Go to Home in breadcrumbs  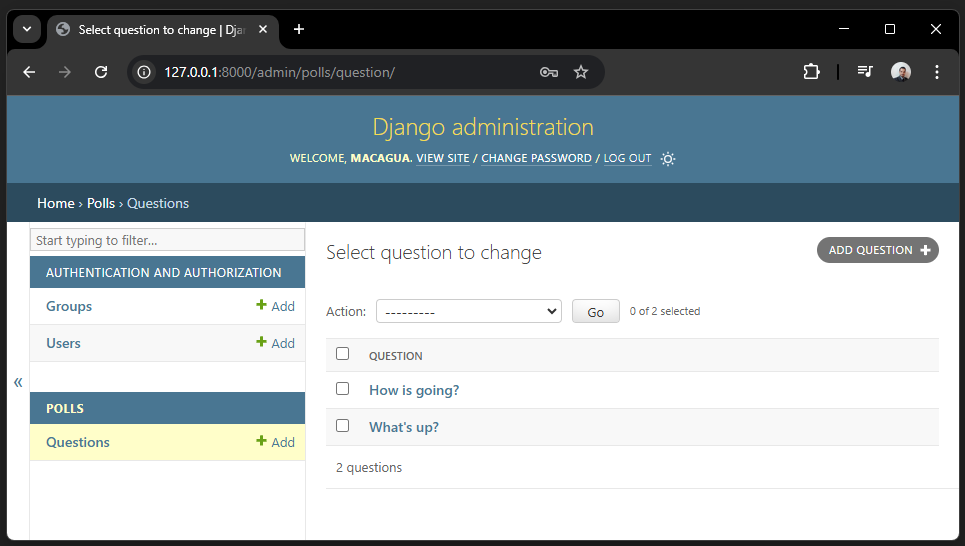55,203
